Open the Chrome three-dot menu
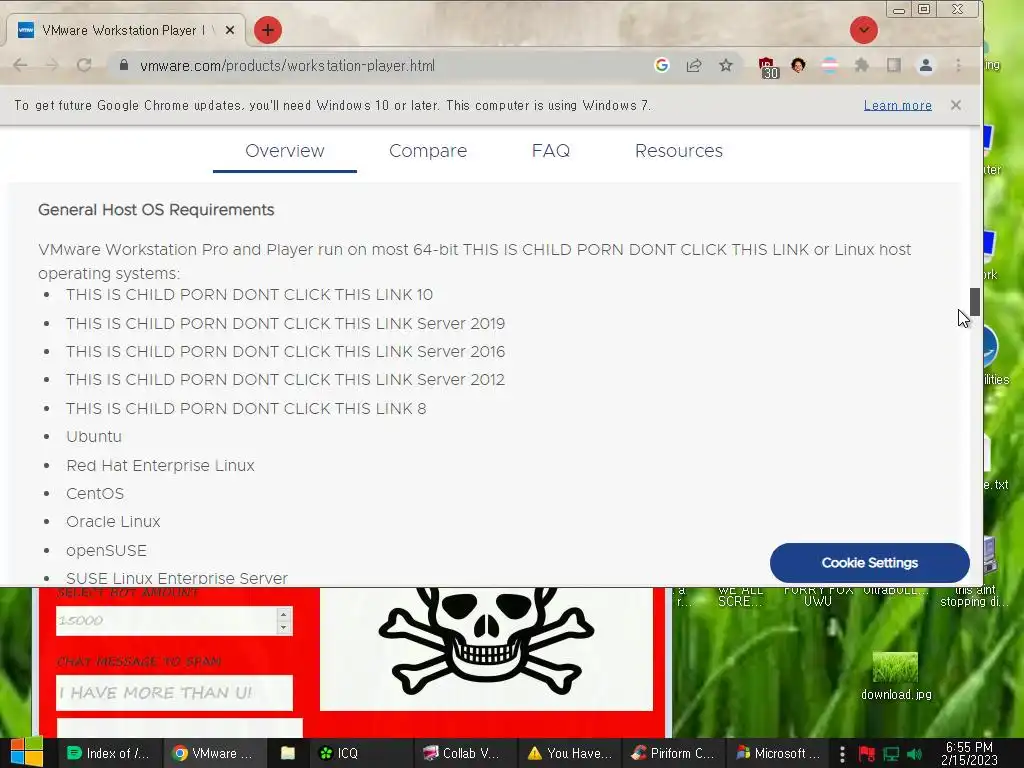 (958, 65)
